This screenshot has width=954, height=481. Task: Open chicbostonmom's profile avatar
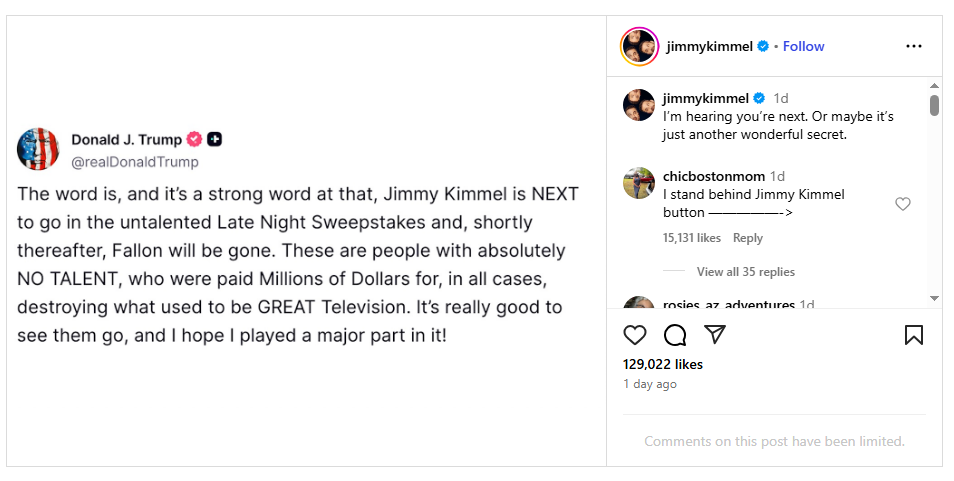pyautogui.click(x=639, y=183)
